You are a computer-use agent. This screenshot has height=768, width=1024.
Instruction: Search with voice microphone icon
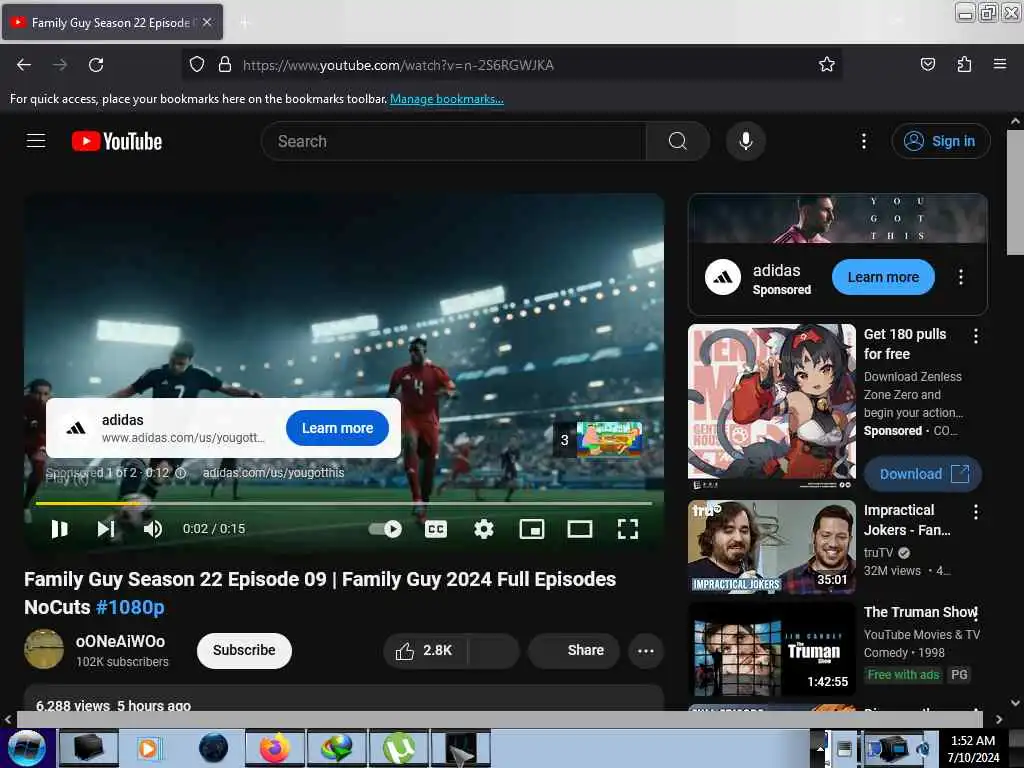tap(745, 141)
